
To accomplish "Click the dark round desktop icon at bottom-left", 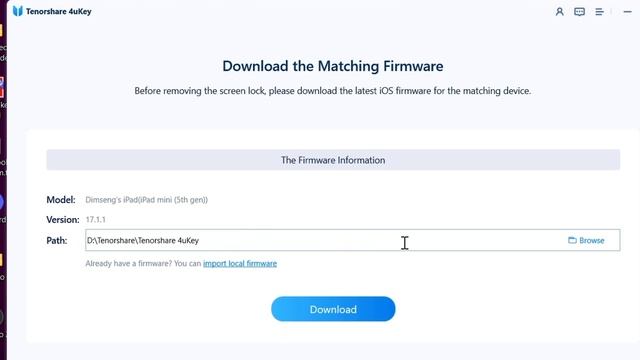I will point(1,317).
